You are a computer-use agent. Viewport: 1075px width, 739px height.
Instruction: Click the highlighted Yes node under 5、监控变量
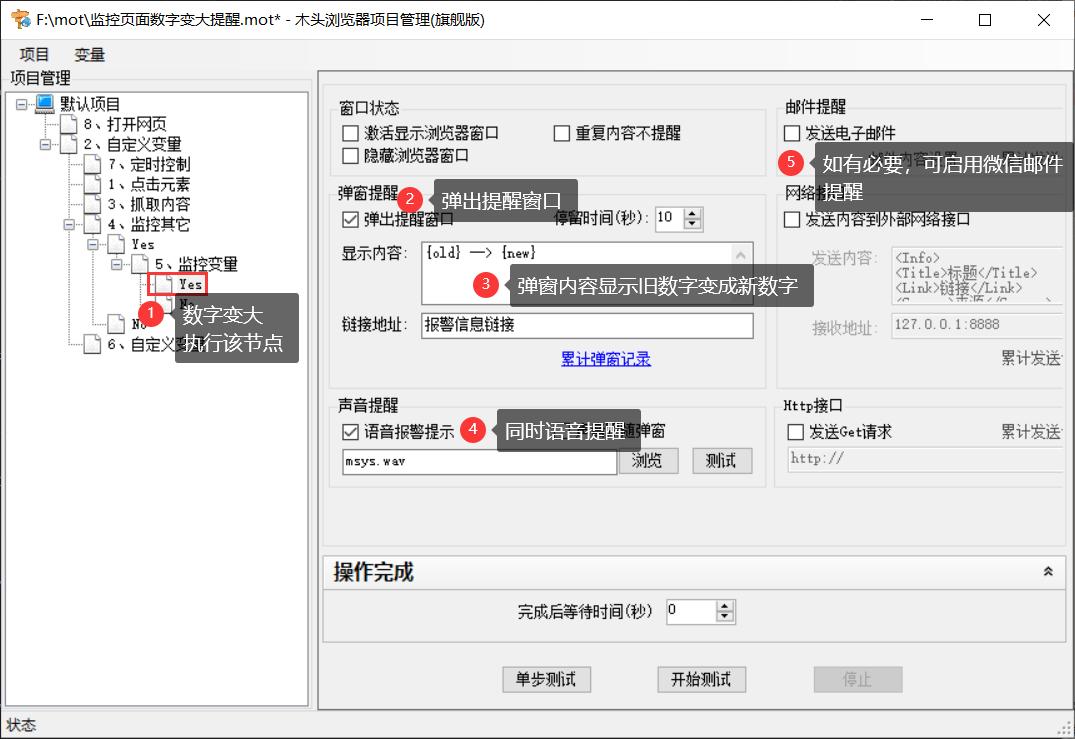[186, 284]
